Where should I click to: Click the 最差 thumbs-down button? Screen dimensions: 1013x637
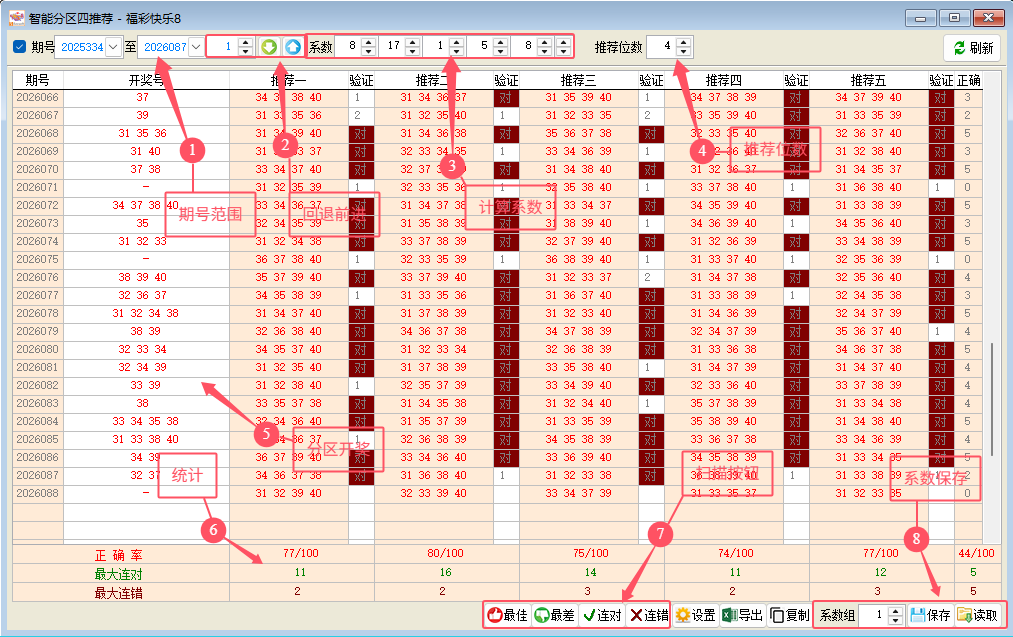click(553, 615)
